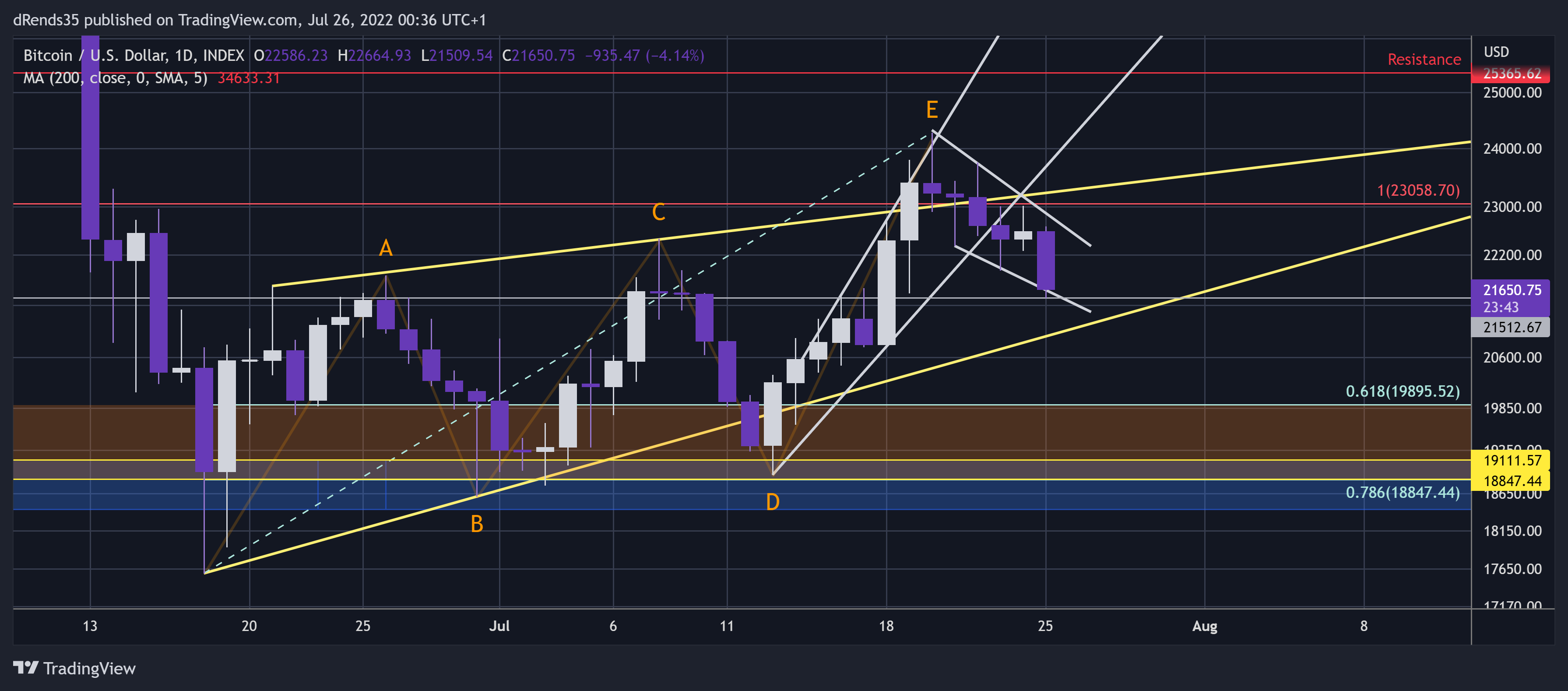Click the USD currency label on price axis
This screenshot has height=691, width=1568.
pos(1496,52)
